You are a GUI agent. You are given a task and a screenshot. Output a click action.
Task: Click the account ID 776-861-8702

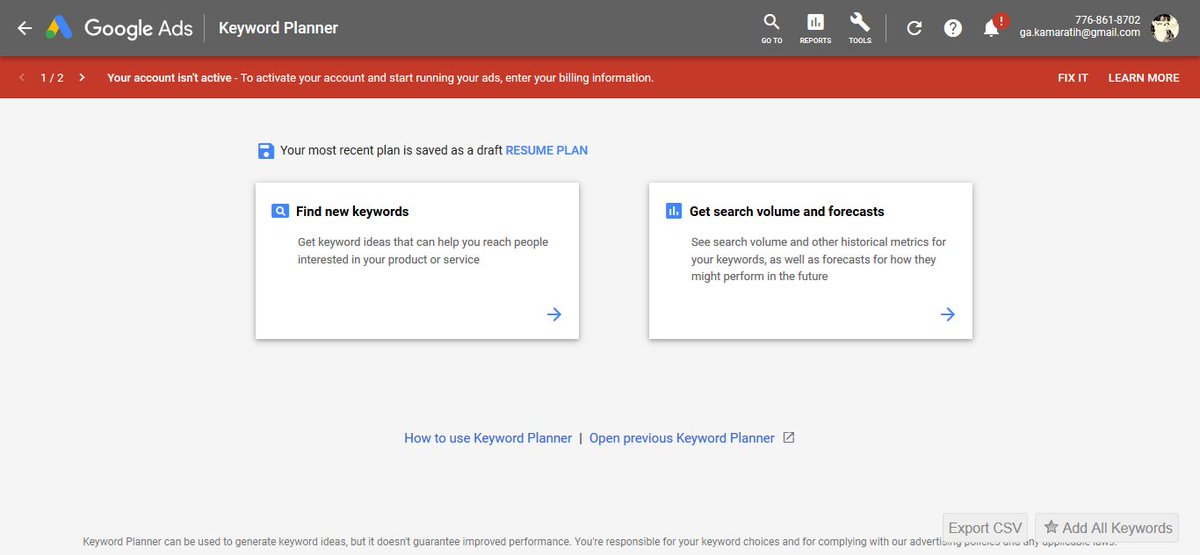coord(1107,20)
